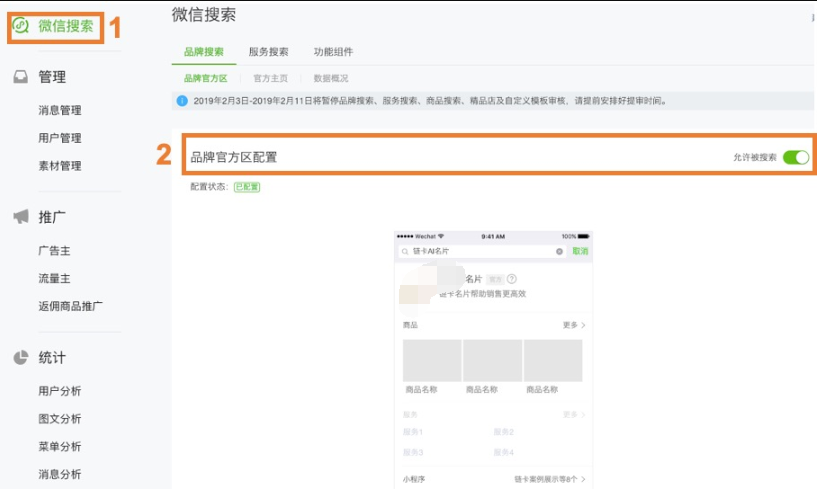Click the 统计 section heading
Image resolution: width=817 pixels, height=489 pixels.
(x=52, y=358)
